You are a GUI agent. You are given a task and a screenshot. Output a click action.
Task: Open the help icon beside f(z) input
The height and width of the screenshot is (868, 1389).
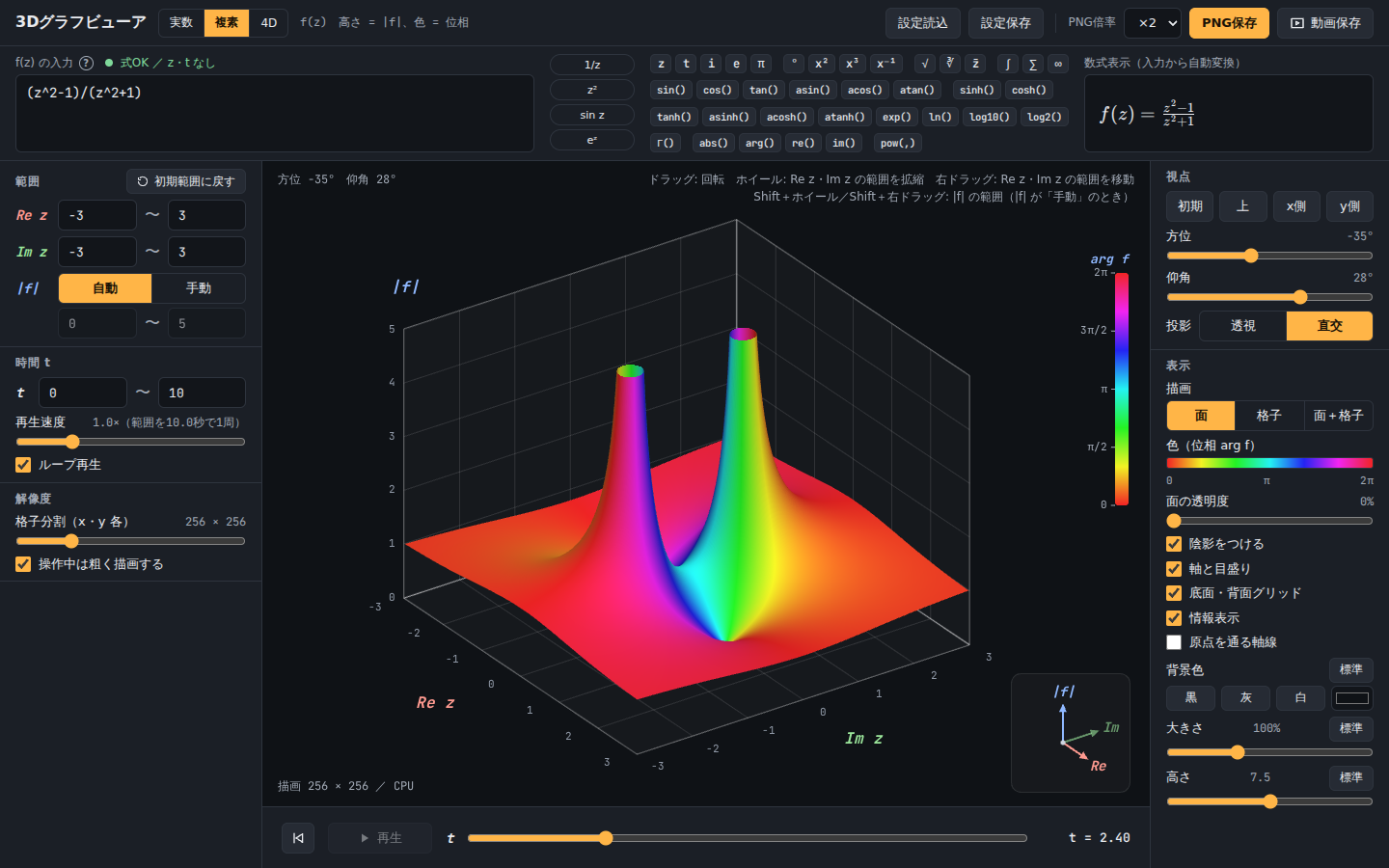pyautogui.click(x=87, y=63)
